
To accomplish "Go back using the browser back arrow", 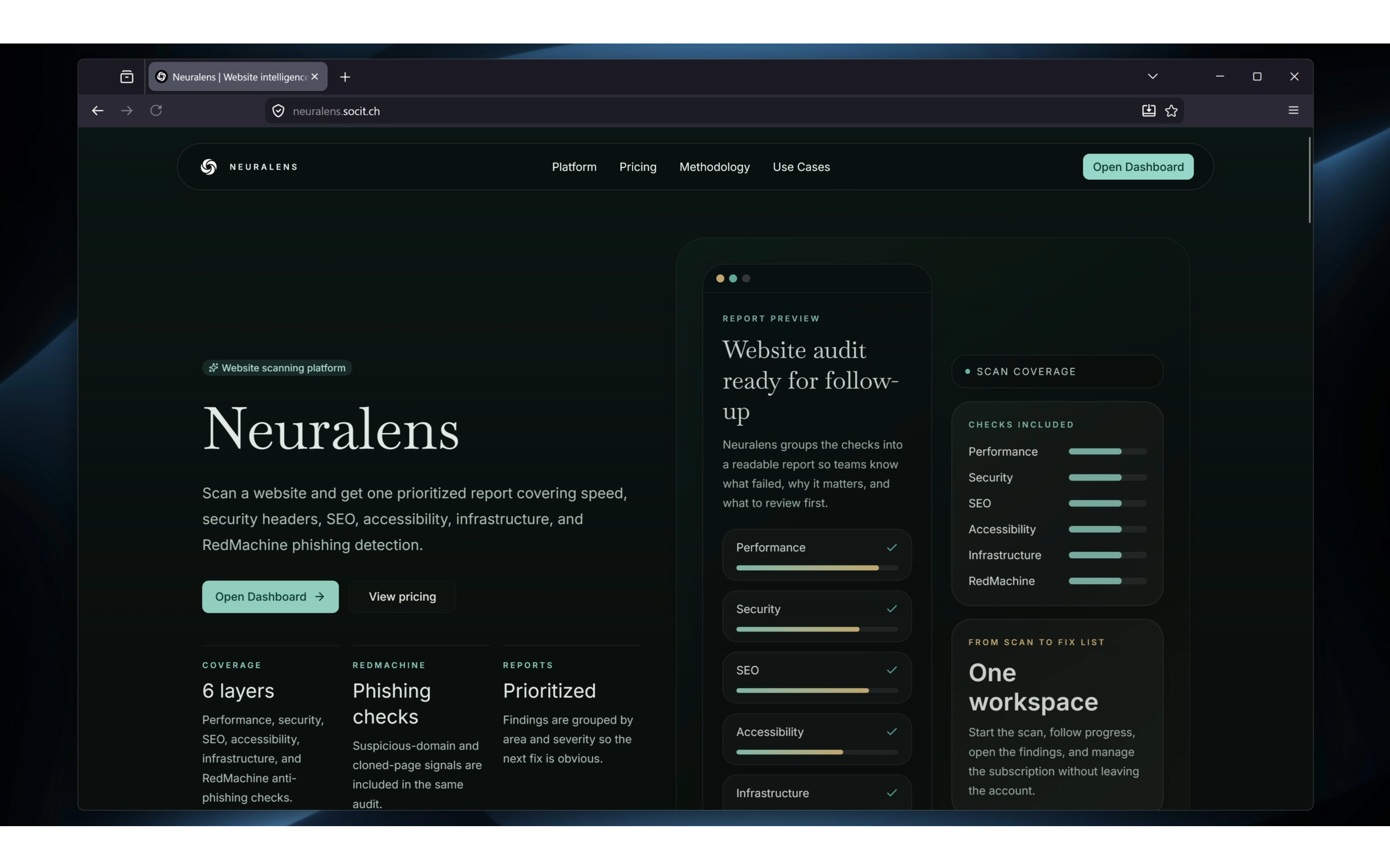I will pos(98,111).
